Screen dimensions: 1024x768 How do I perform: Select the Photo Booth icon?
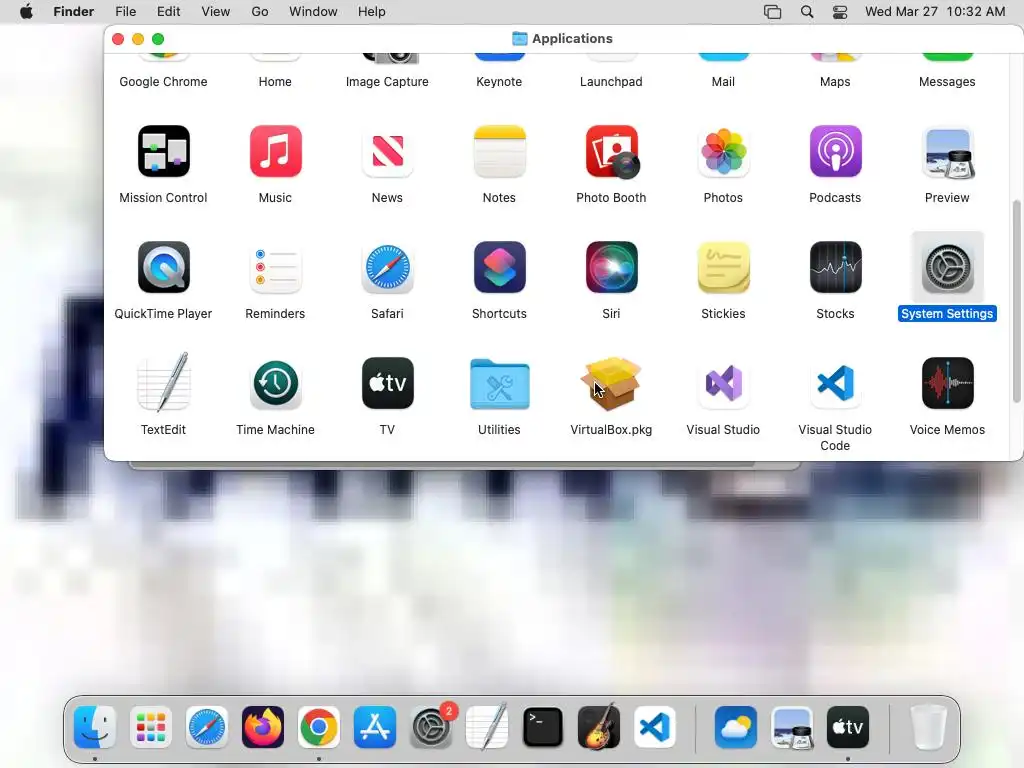[611, 152]
